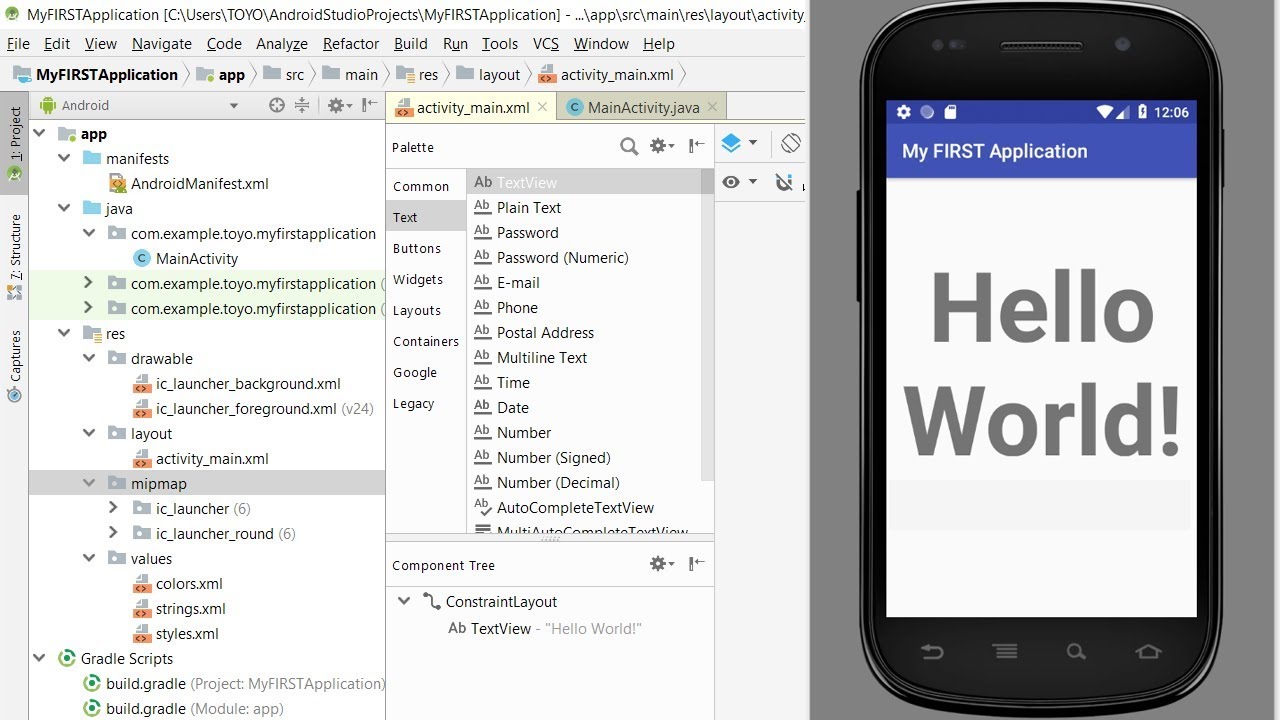Open design surface layers selector
The width and height of the screenshot is (1280, 720).
[738, 143]
